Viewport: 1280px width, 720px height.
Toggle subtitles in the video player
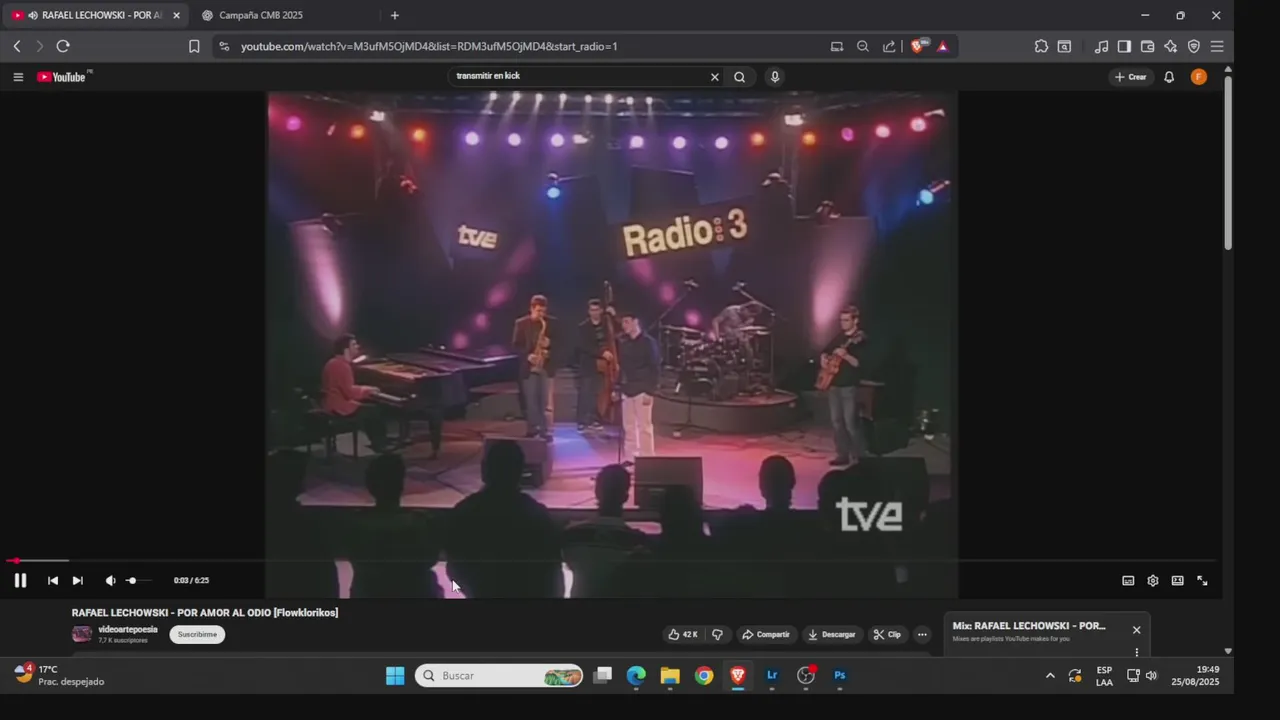click(1128, 580)
